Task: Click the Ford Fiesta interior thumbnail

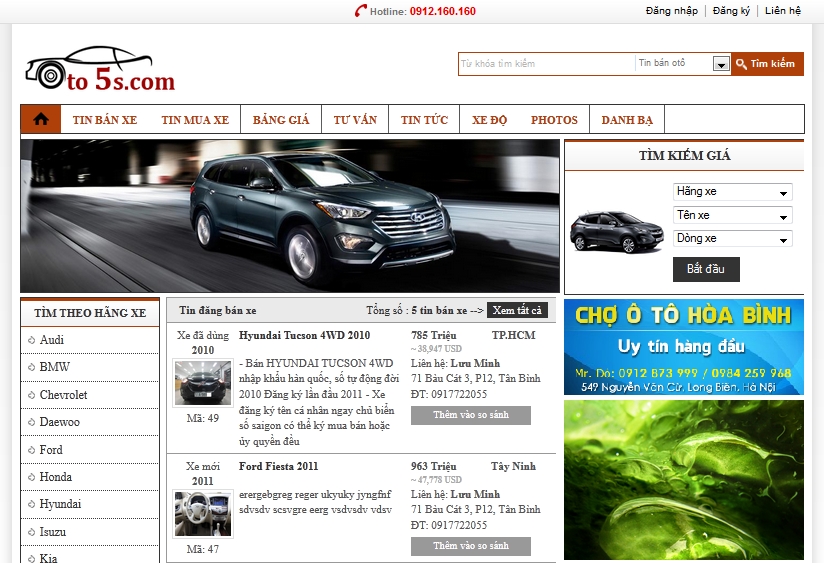Action: [203, 514]
